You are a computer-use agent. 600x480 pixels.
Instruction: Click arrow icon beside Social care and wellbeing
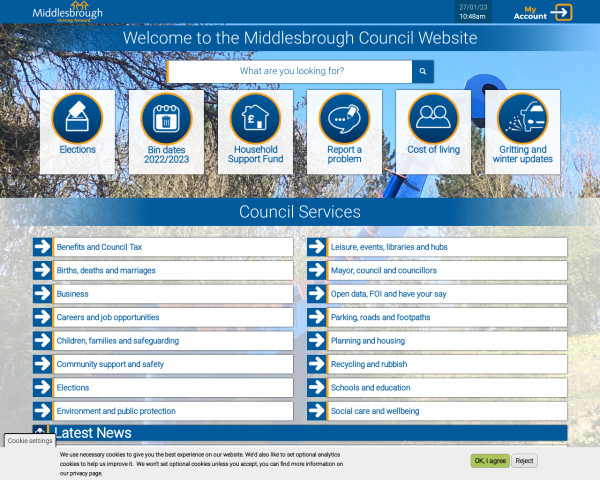point(317,411)
